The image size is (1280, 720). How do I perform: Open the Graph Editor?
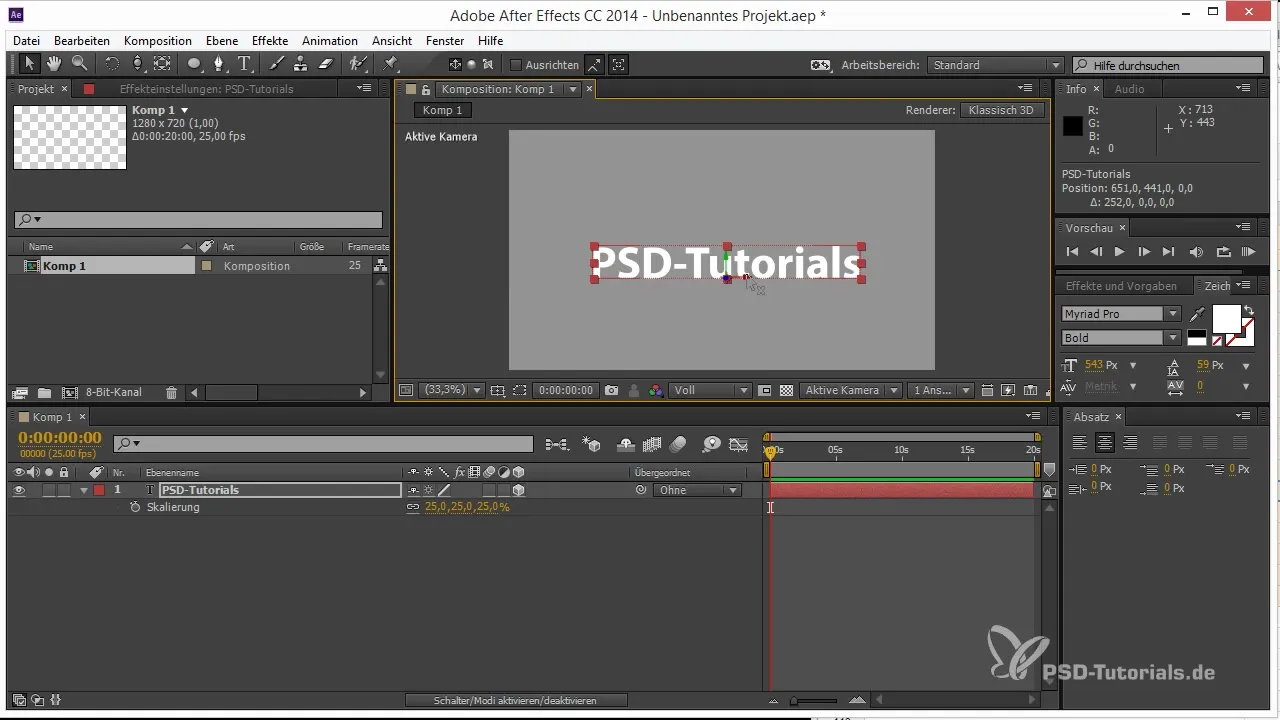(x=739, y=444)
